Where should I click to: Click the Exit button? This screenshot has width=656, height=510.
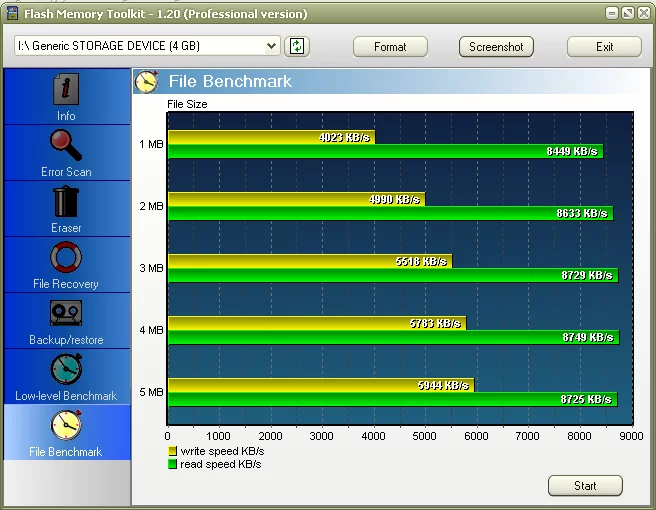(x=604, y=46)
